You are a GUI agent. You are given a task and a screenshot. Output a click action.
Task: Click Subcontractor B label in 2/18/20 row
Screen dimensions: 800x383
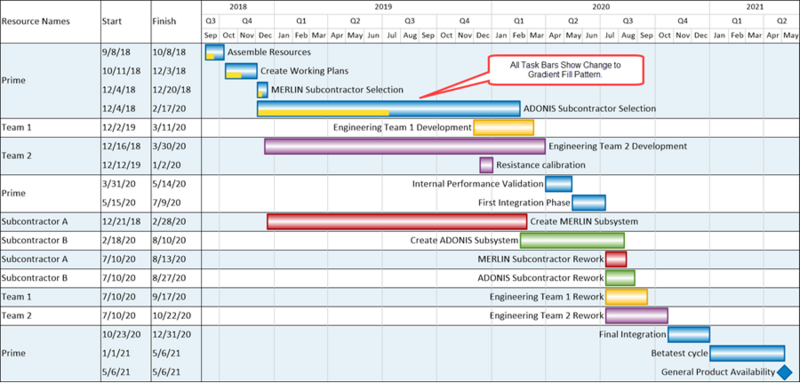tap(35, 240)
